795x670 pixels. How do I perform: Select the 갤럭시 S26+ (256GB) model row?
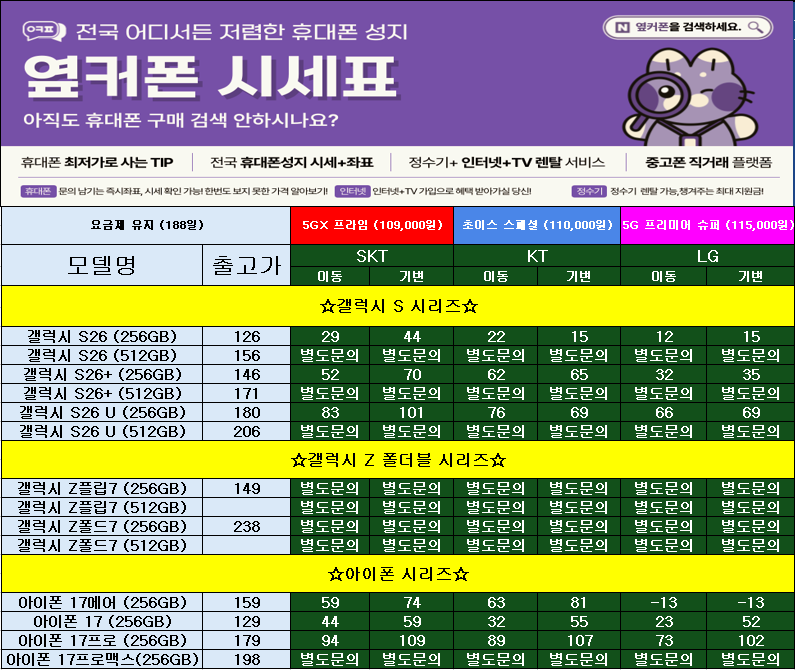(102, 374)
